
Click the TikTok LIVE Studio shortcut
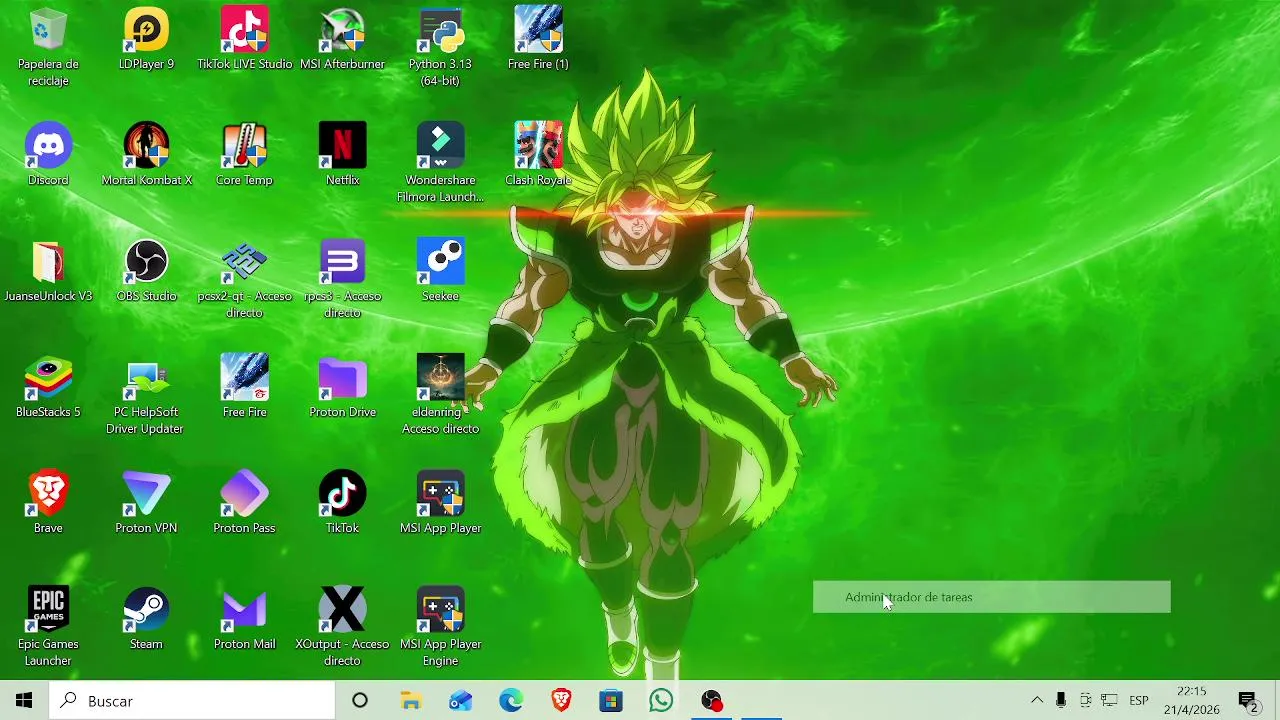(x=245, y=40)
